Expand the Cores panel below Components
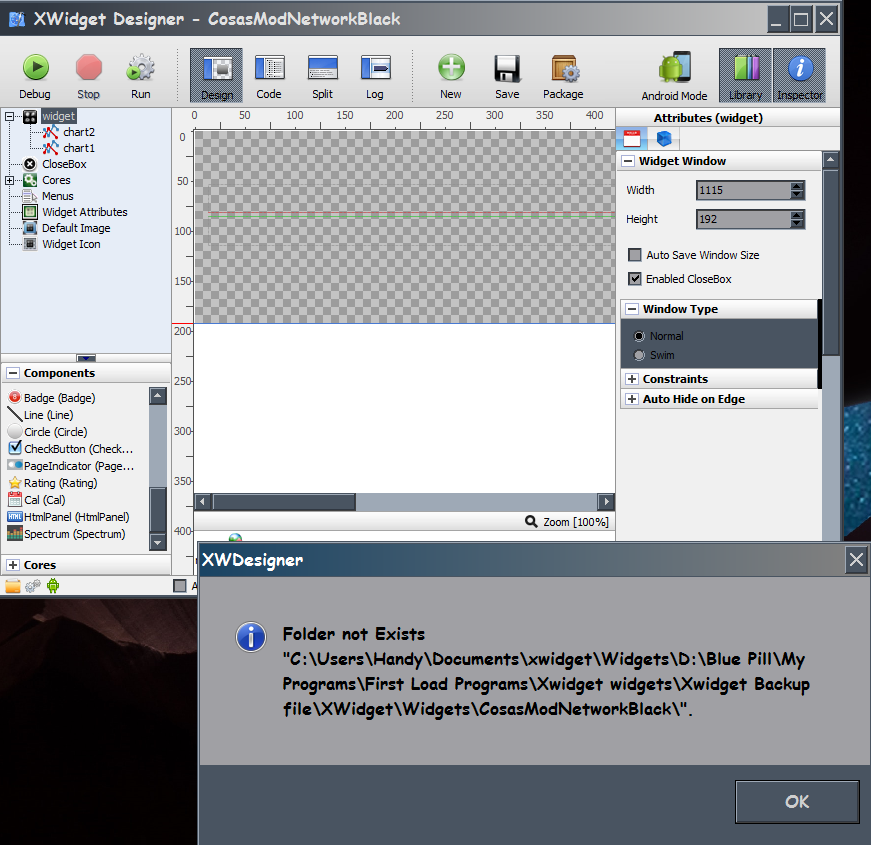Screen dimensions: 871x845 (x=13, y=565)
